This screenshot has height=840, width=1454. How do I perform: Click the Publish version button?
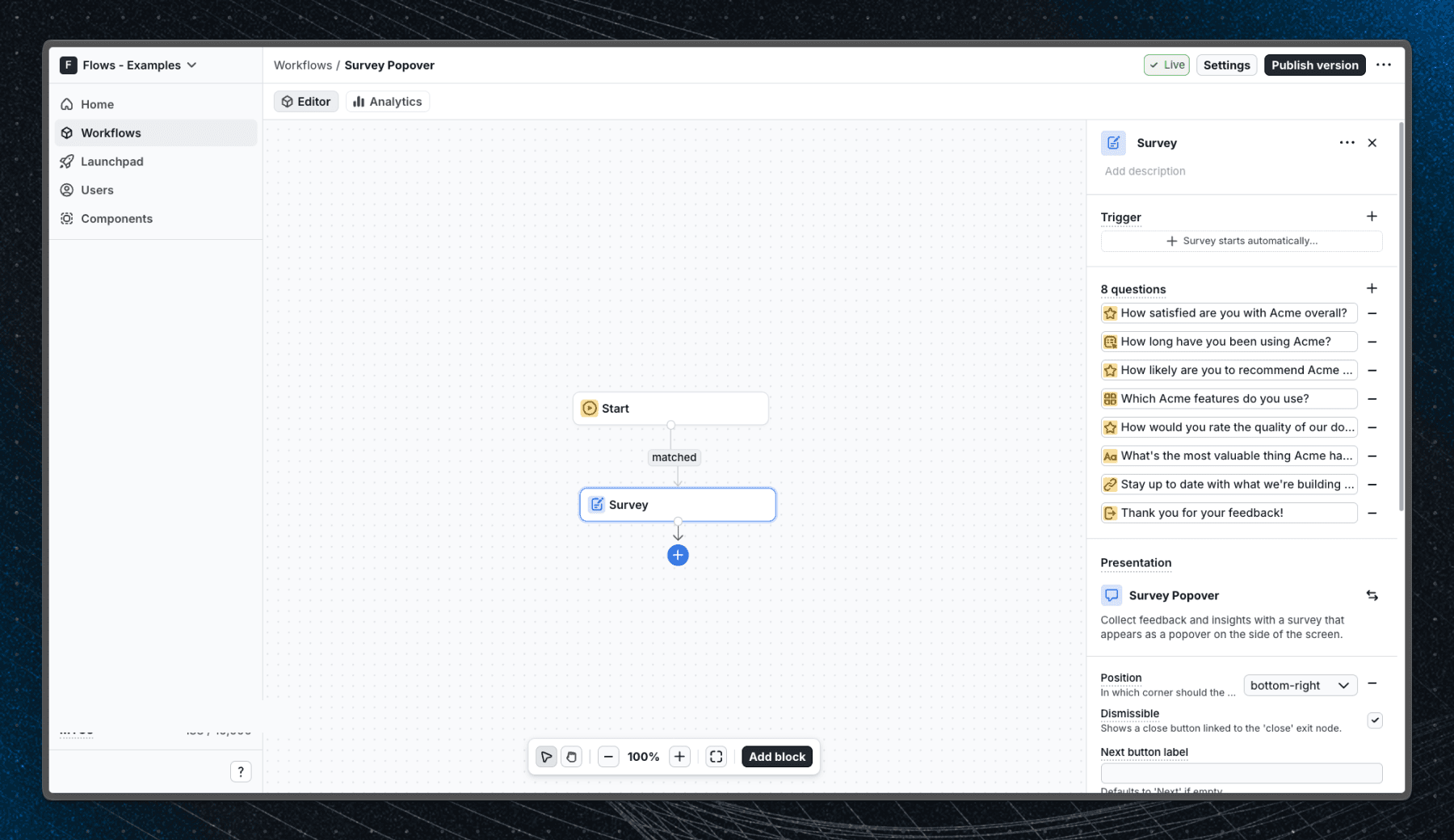(x=1314, y=65)
